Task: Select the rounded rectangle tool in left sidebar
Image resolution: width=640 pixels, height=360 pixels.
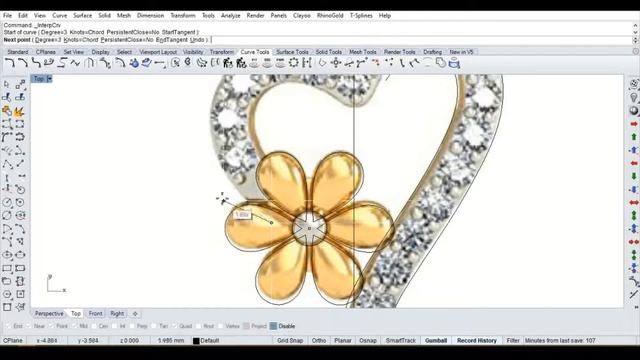Action: [x=20, y=268]
